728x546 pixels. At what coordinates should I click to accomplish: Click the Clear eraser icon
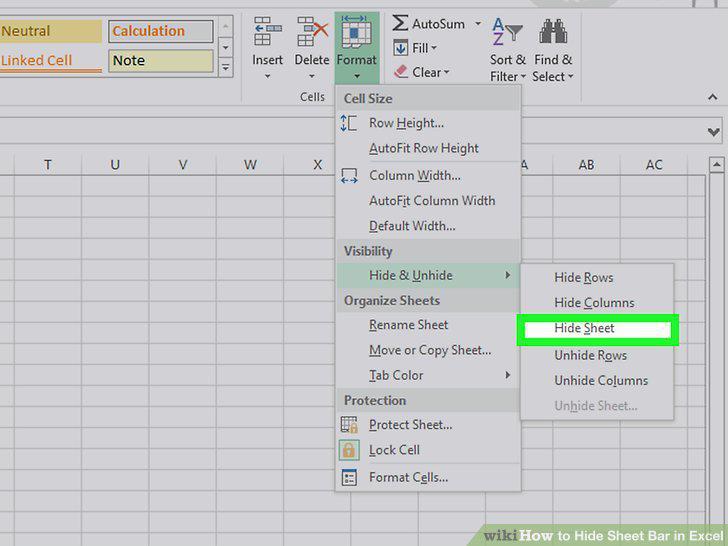pos(401,72)
